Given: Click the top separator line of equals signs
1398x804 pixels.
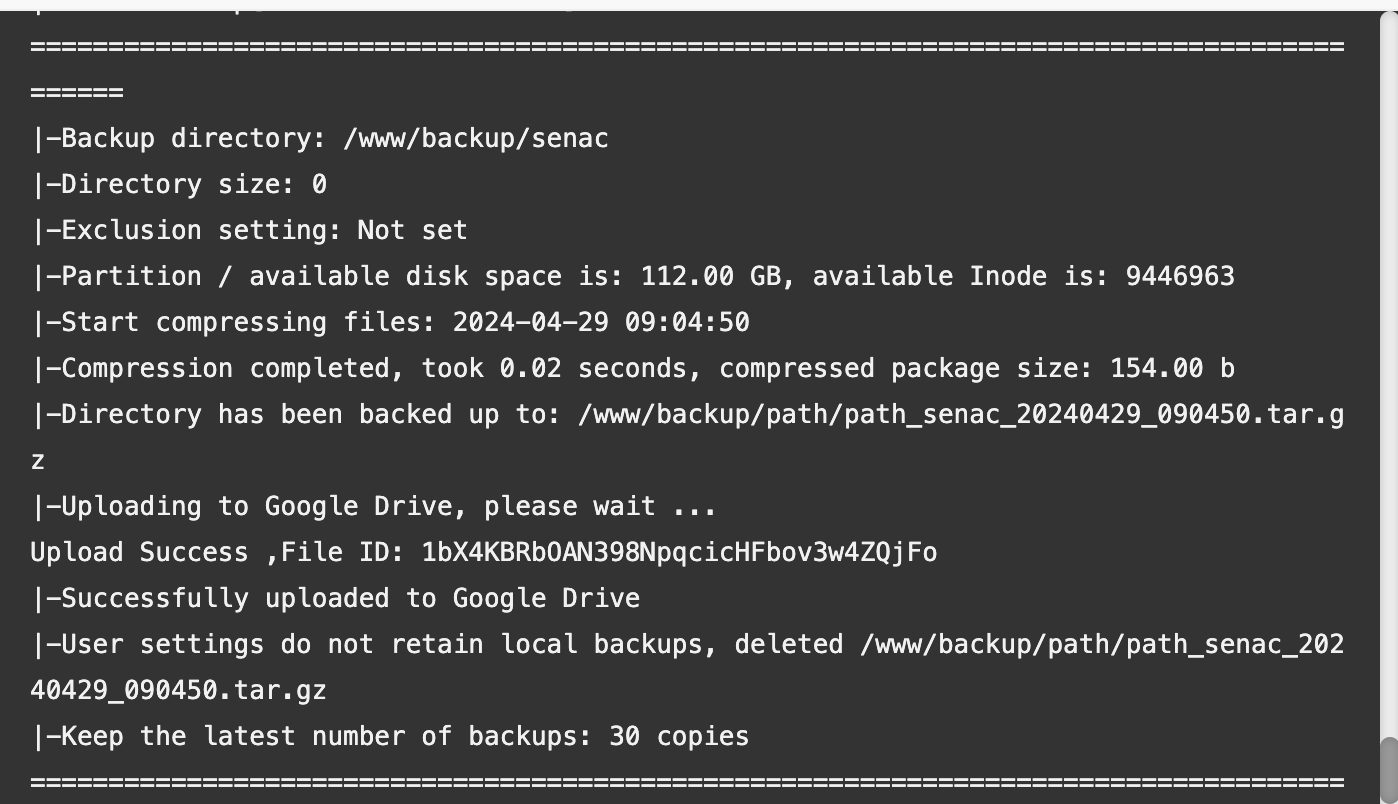Looking at the screenshot, I should pos(686,48).
